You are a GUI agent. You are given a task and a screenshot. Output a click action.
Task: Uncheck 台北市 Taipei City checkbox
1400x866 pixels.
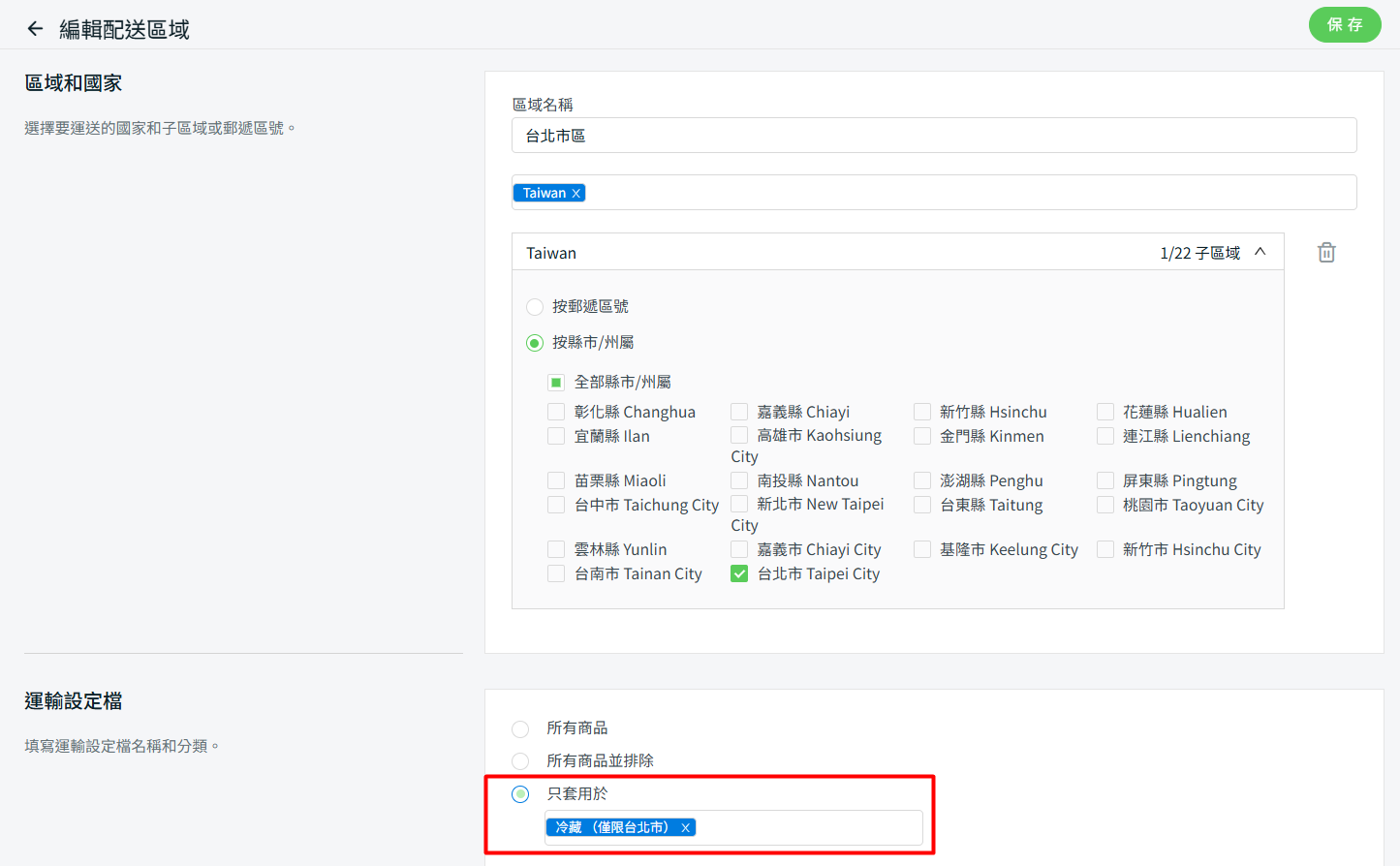[x=739, y=574]
